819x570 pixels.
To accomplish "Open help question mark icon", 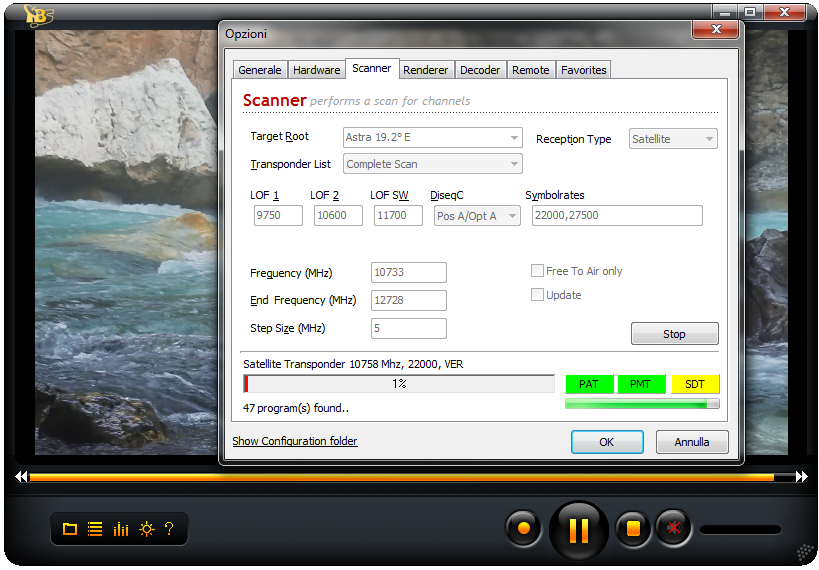I will [x=169, y=528].
